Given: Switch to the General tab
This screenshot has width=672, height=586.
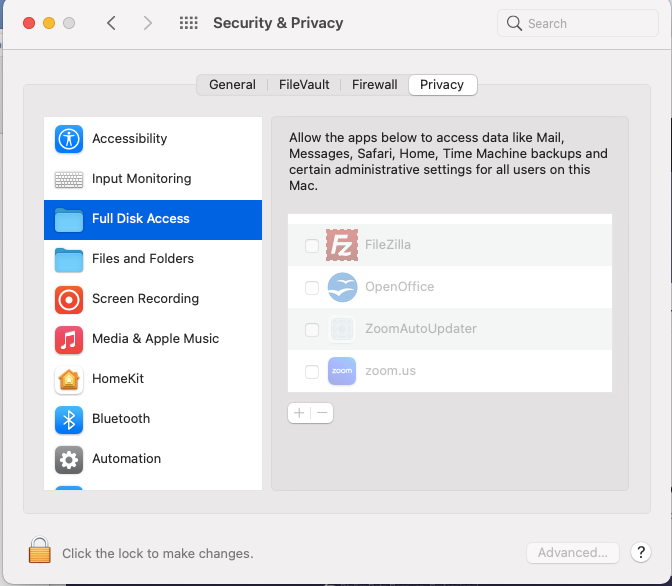Looking at the screenshot, I should pos(232,85).
